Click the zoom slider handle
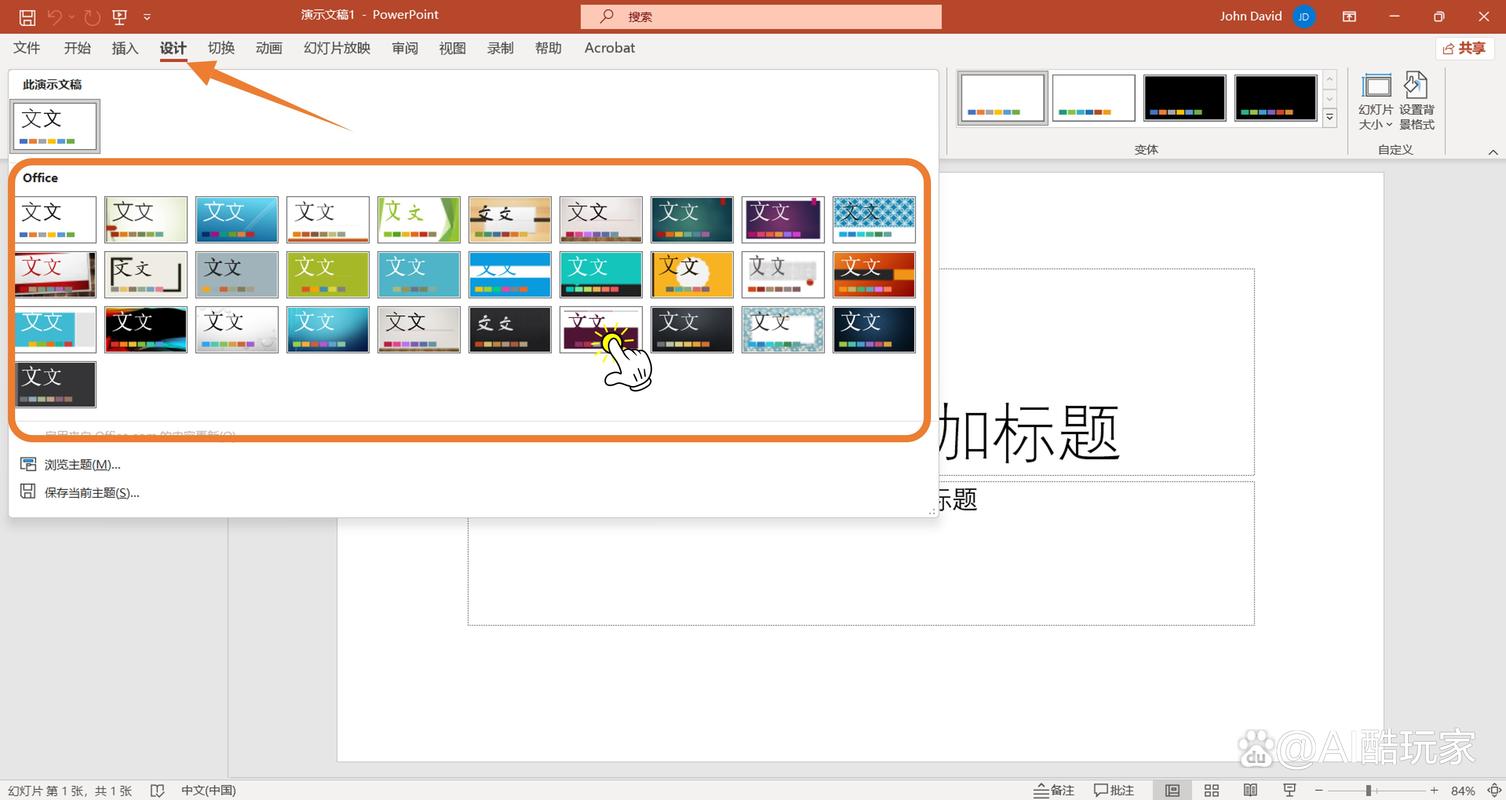Screen dimensions: 1506x800 1368,790
